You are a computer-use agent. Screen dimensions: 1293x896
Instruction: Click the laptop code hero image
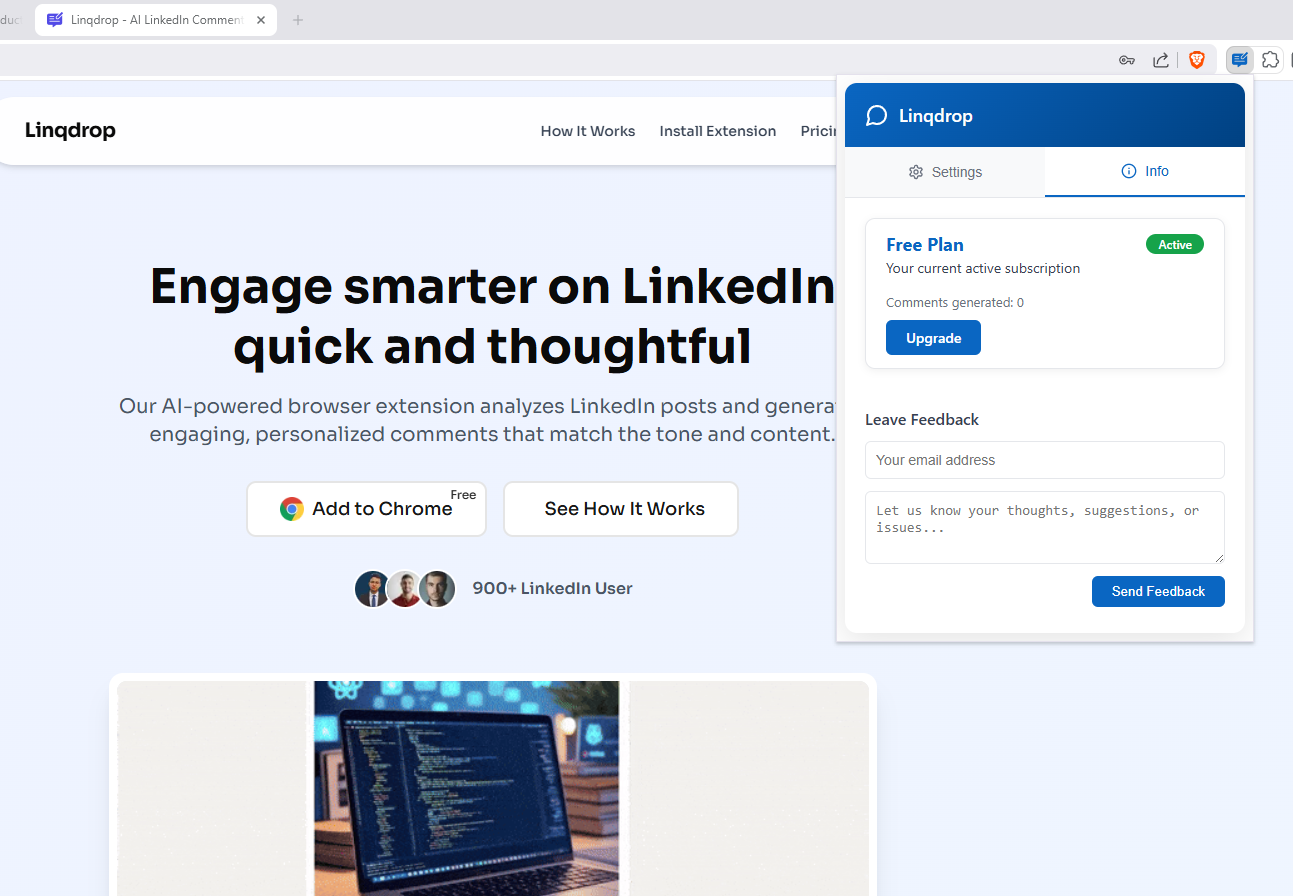(x=466, y=788)
